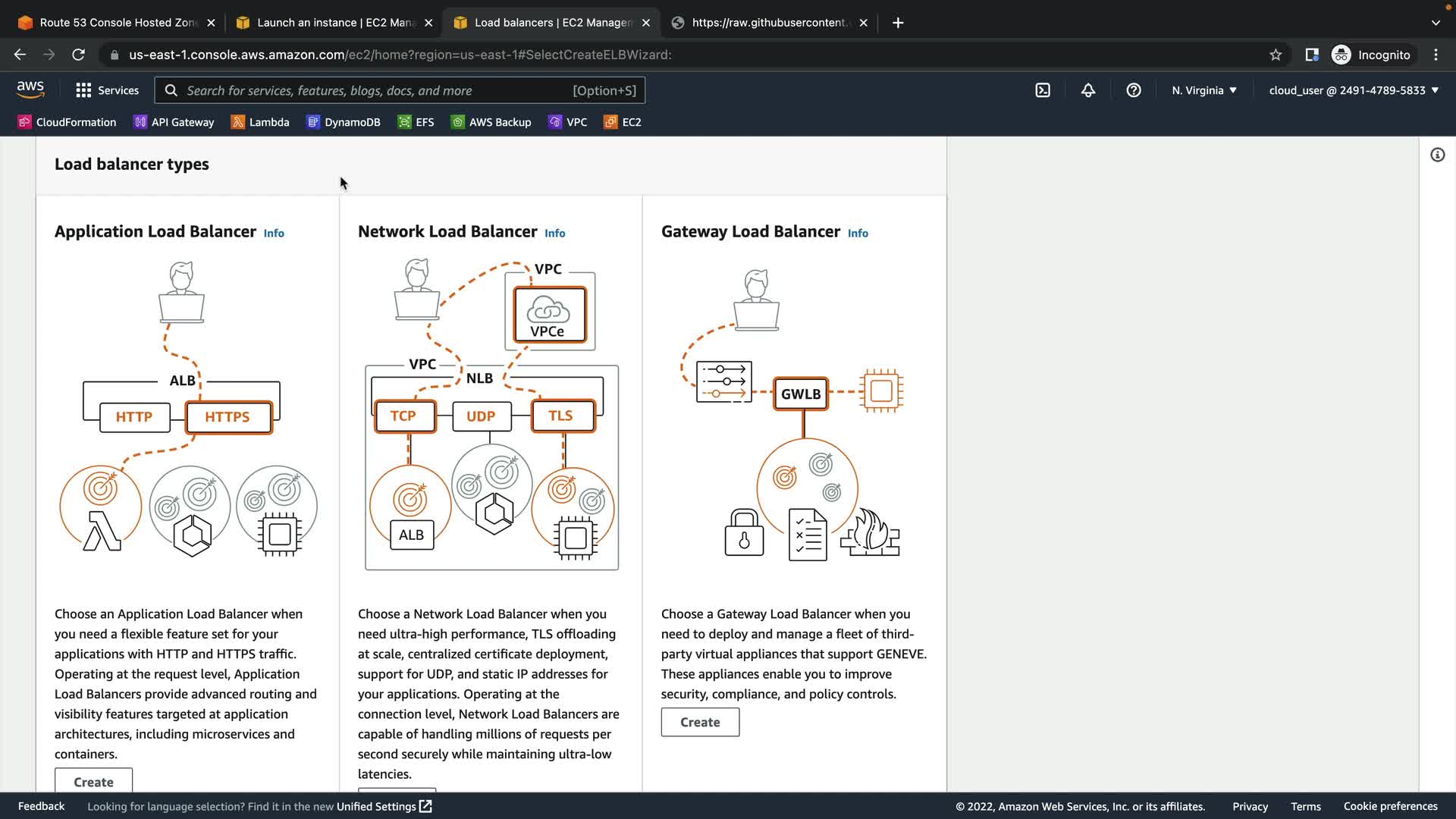Expand the cloud_user account dropdown
This screenshot has width=1456, height=819.
click(x=1354, y=90)
